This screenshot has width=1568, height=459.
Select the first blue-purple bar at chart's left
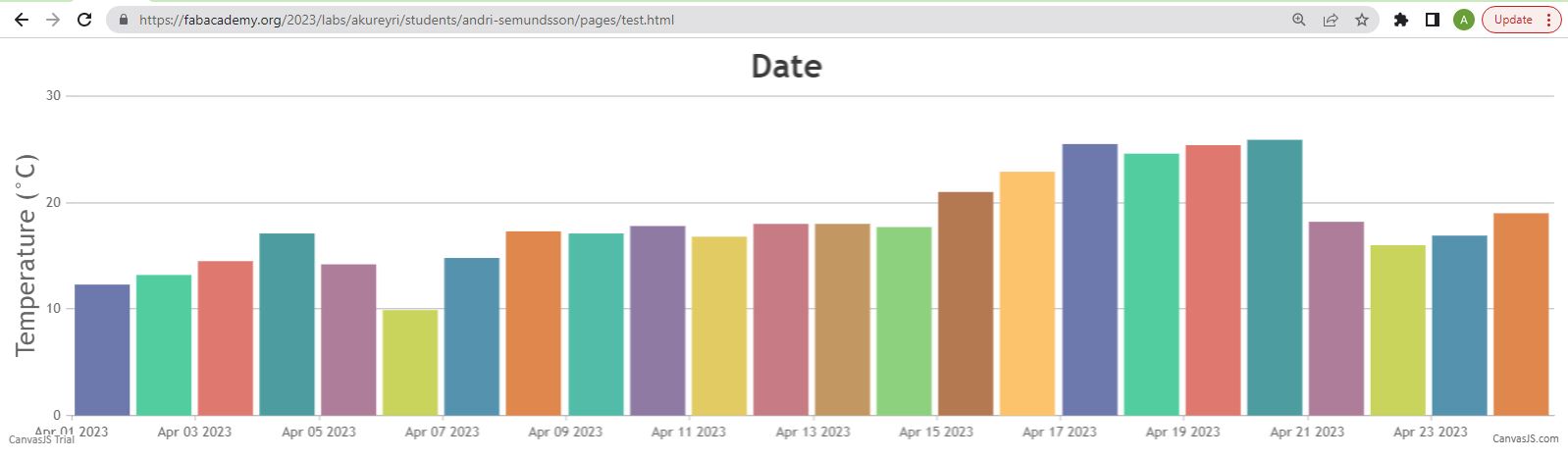point(102,350)
